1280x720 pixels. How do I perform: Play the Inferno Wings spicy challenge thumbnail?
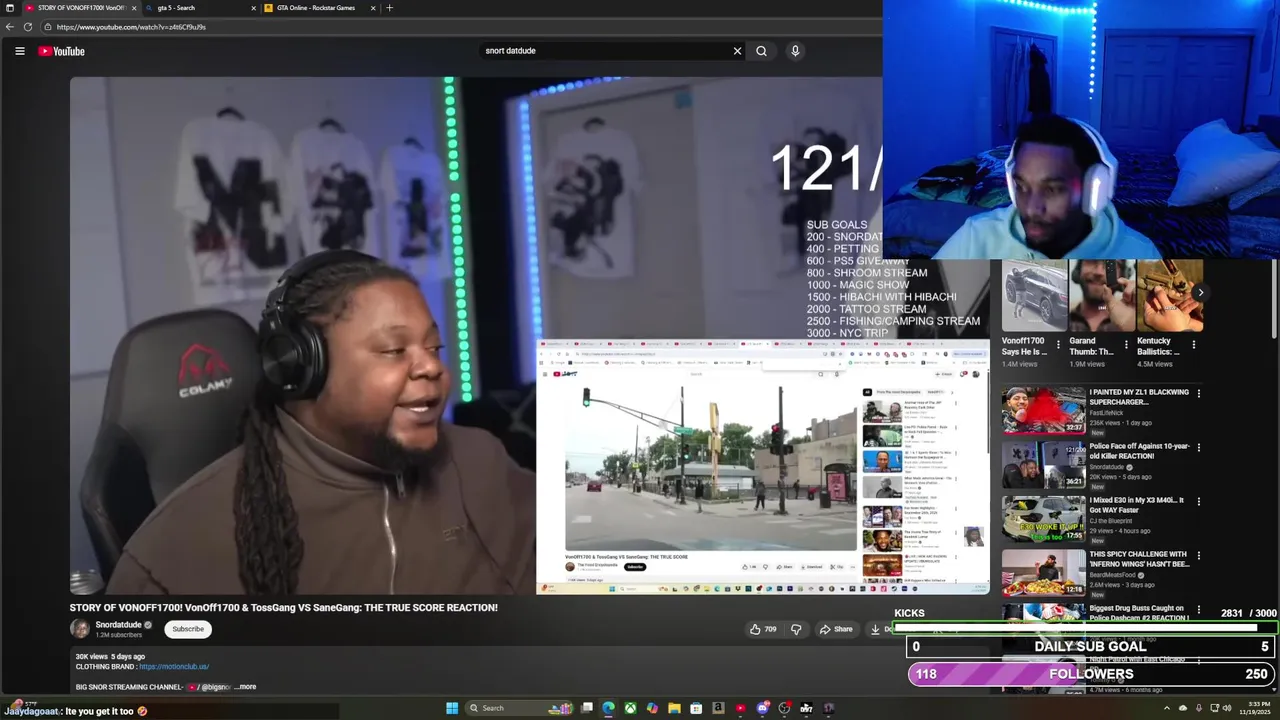point(1043,572)
